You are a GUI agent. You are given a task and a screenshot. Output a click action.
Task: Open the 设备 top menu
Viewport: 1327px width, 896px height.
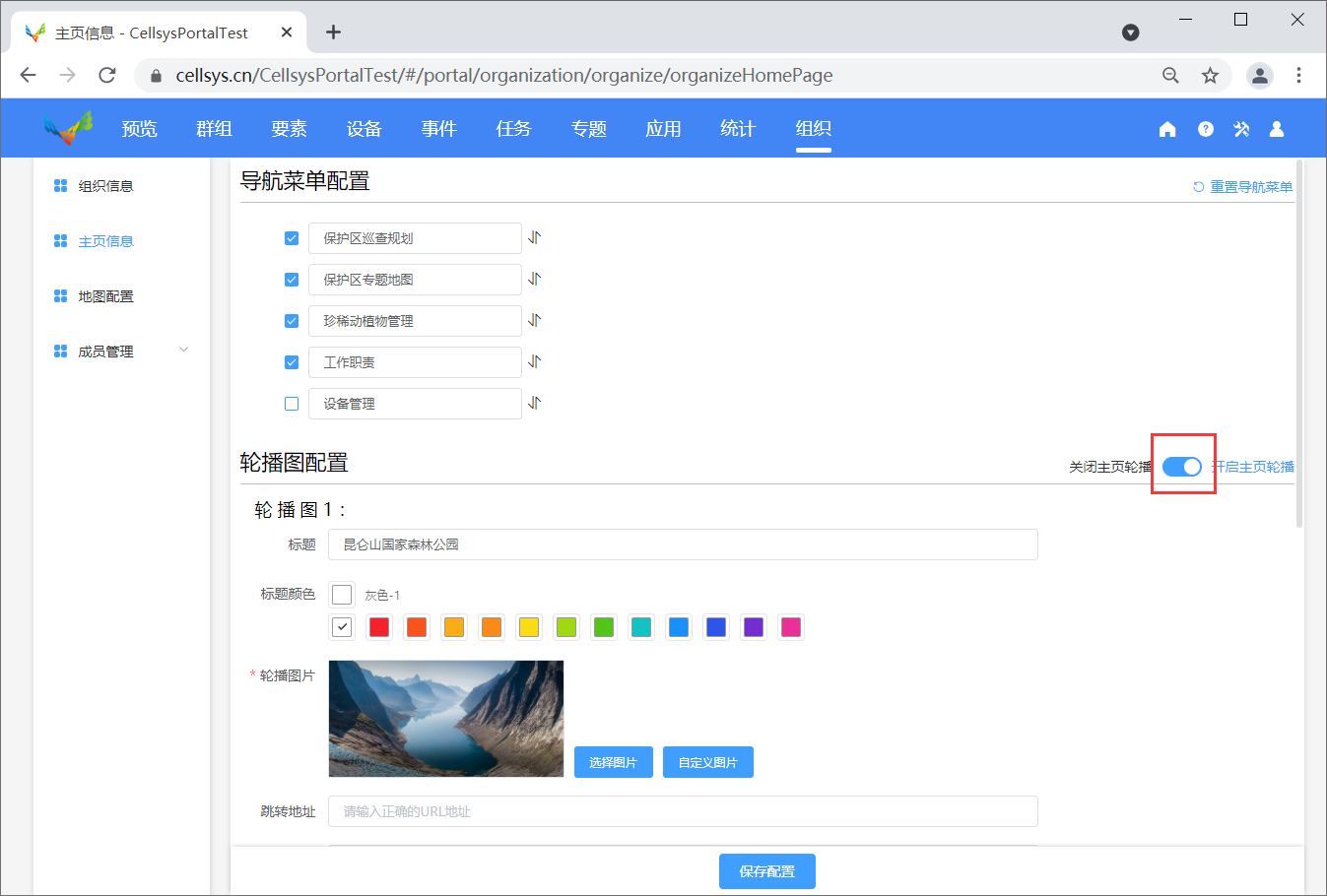click(364, 129)
